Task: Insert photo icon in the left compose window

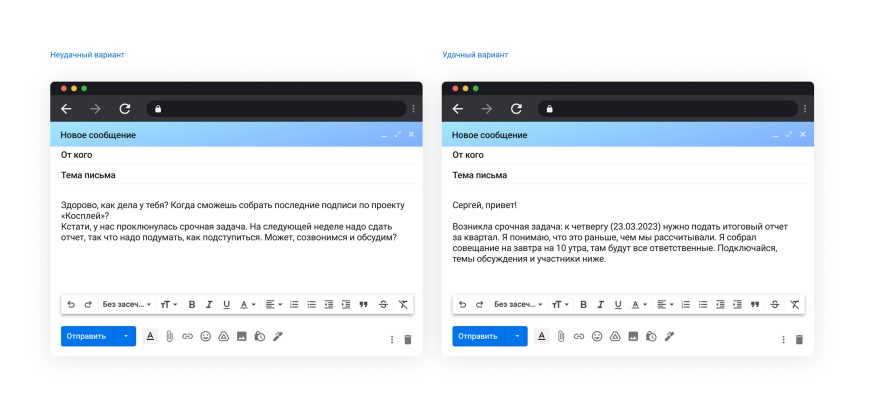Action: [241, 337]
